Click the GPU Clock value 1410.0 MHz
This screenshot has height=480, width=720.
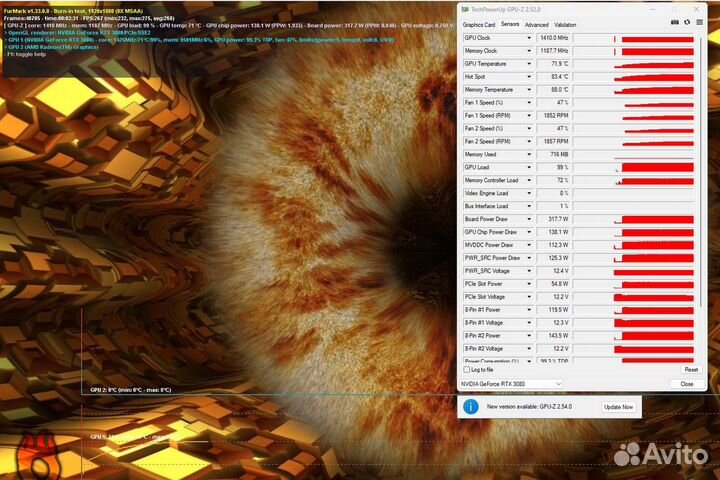coord(553,38)
